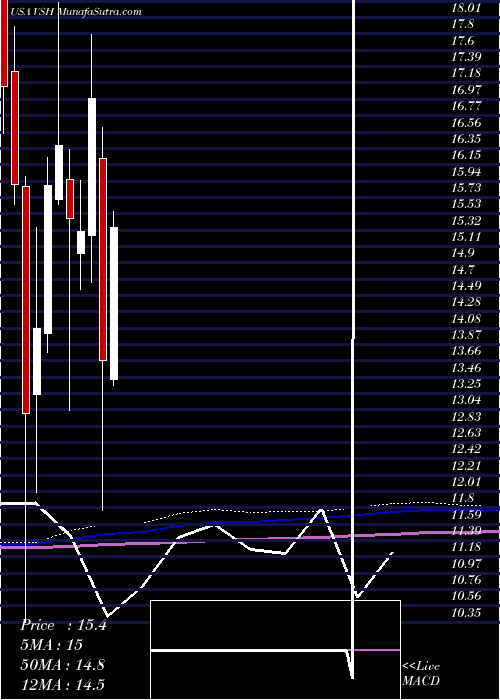Select the 13.87 price axis label
This screenshot has width=500, height=700.
point(466,334)
